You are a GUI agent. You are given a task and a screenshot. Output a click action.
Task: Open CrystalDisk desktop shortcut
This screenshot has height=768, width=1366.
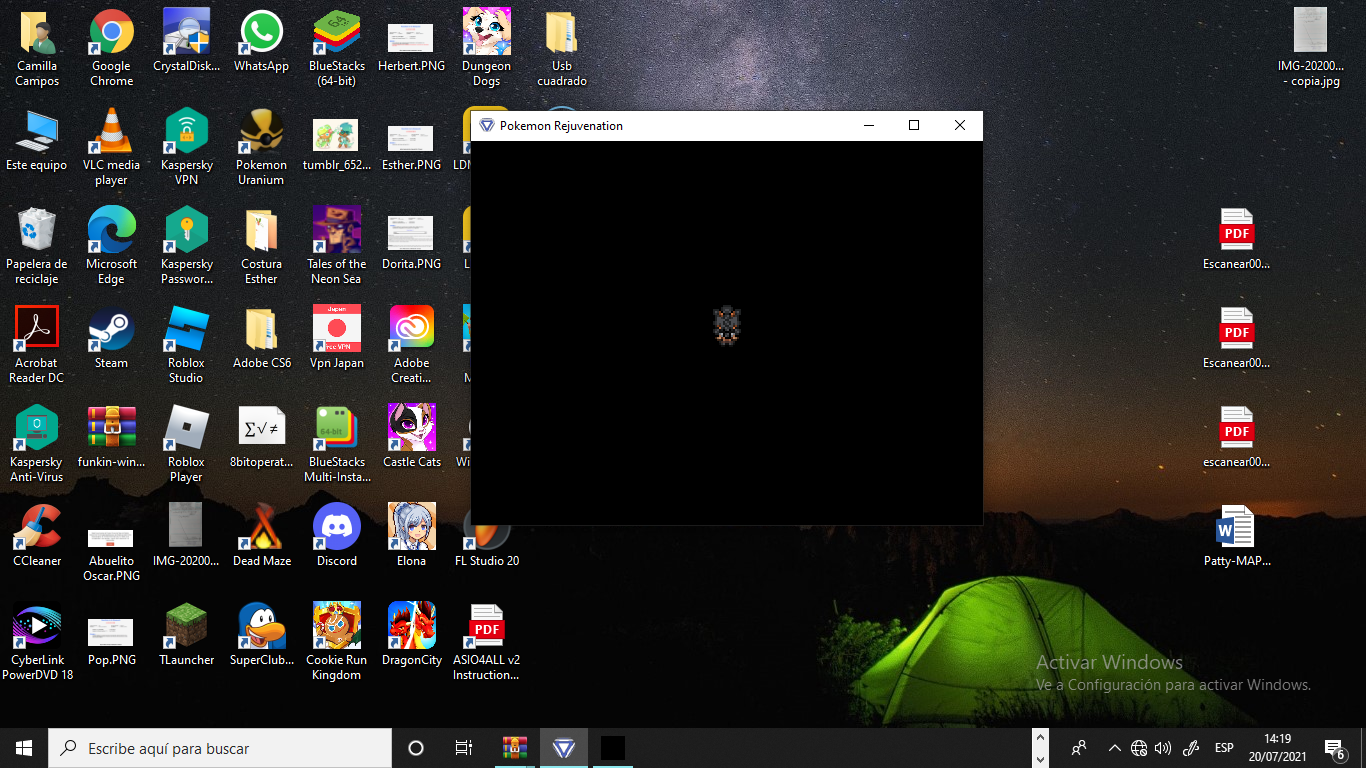click(x=186, y=33)
